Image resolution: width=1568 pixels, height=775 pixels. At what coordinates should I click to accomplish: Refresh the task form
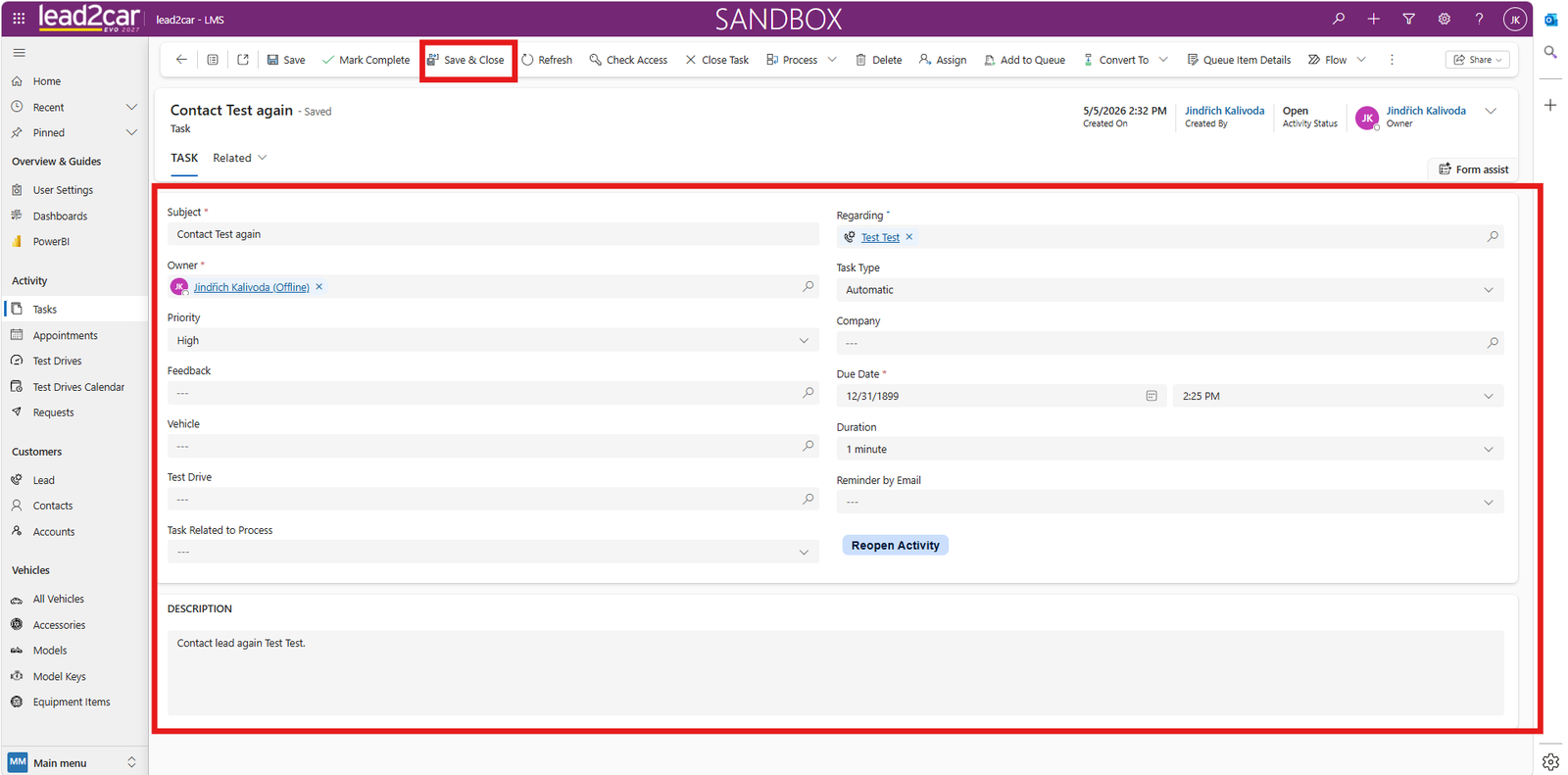547,60
